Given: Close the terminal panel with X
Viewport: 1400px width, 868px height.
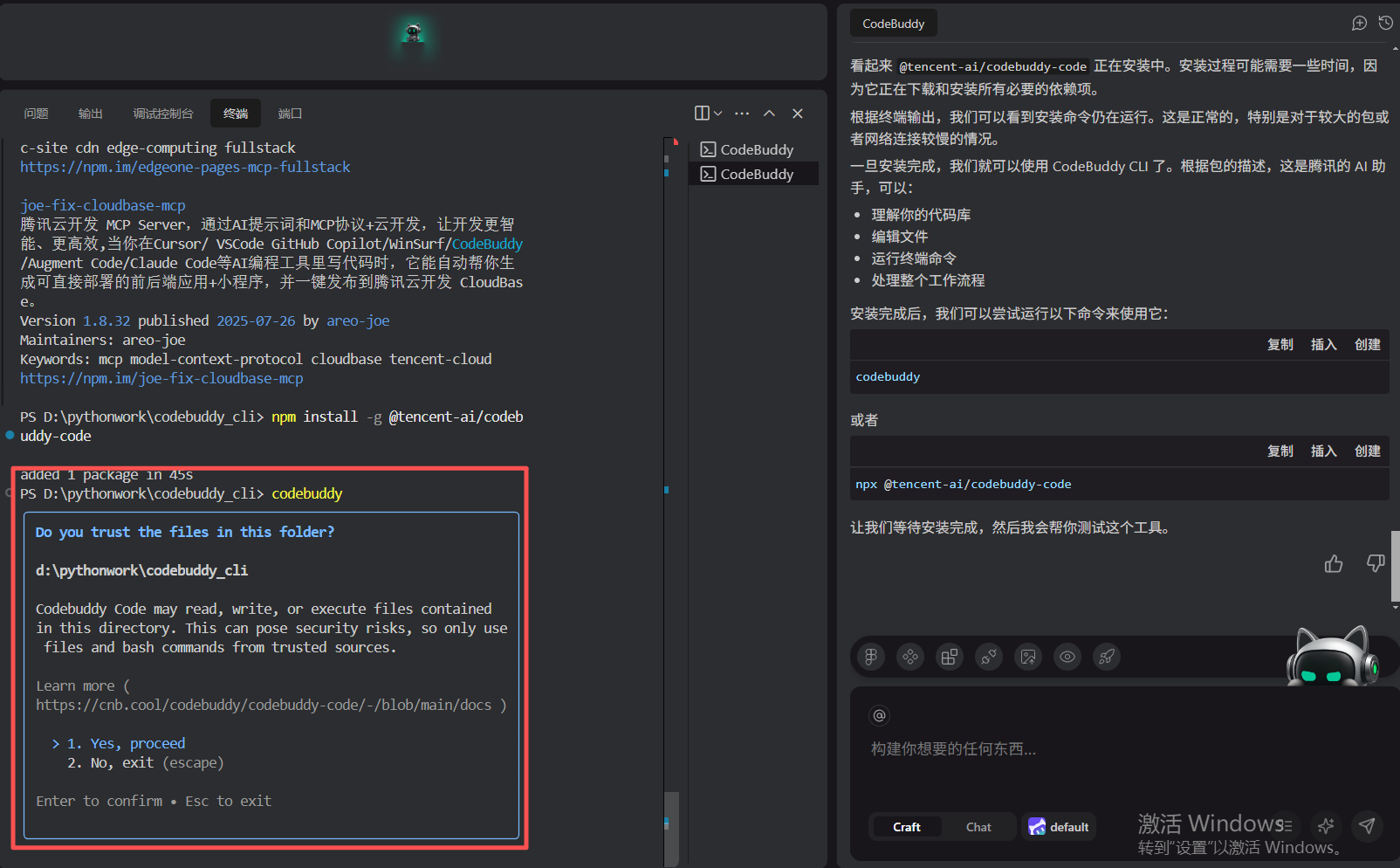Looking at the screenshot, I should click(x=798, y=114).
